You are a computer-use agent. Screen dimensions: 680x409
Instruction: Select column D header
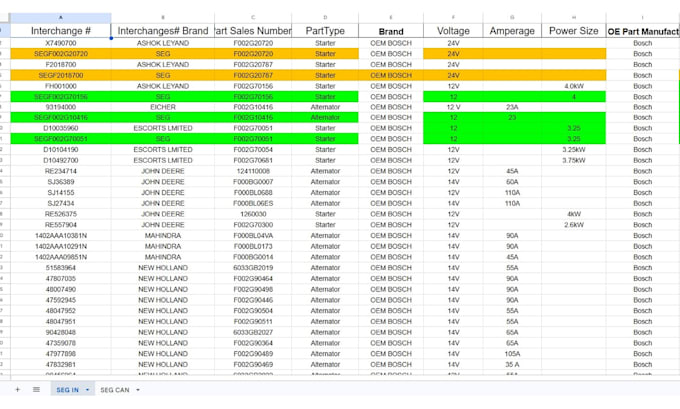coord(325,18)
